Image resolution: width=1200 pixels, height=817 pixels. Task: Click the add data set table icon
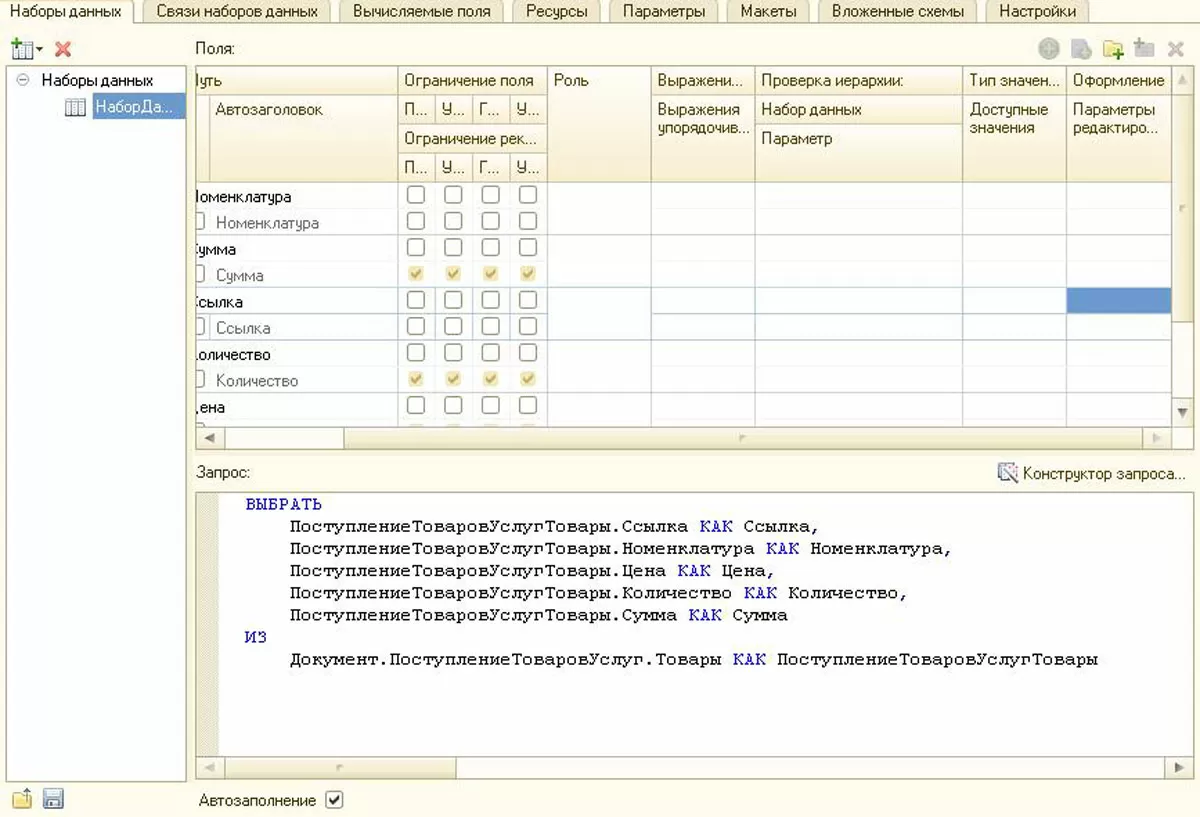click(21, 49)
